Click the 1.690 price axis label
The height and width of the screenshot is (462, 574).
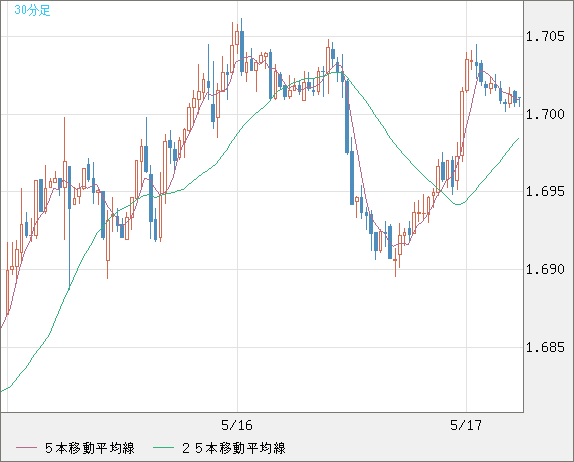click(x=545, y=269)
